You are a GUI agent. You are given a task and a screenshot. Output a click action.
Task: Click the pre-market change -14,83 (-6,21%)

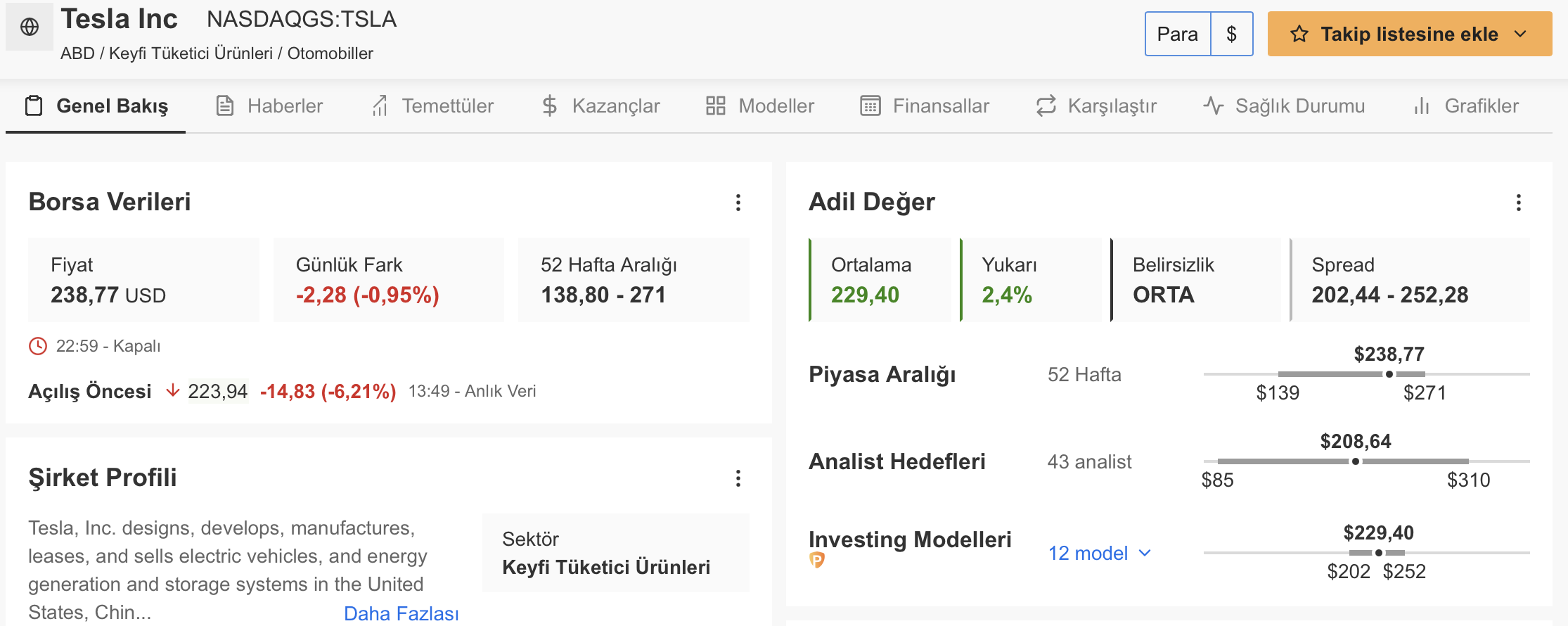pos(328,391)
